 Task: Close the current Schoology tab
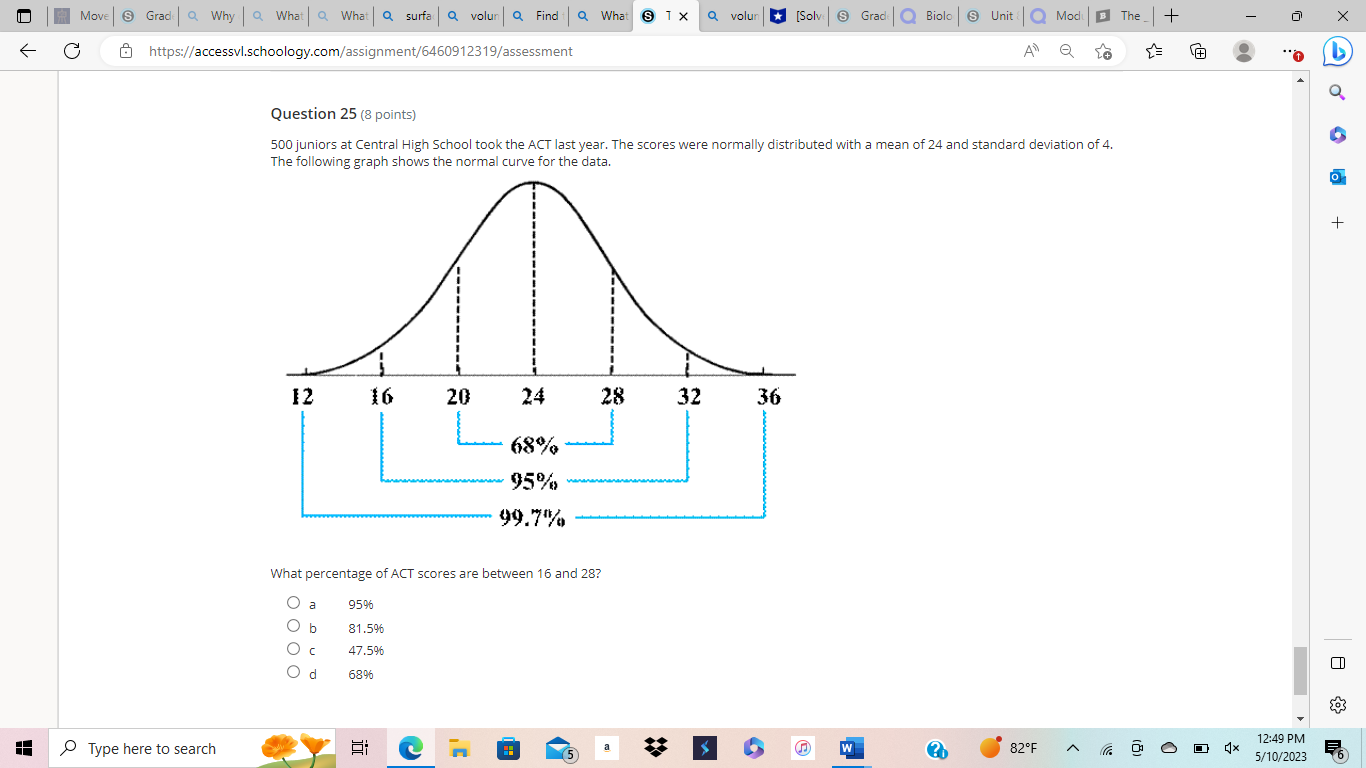(x=683, y=16)
